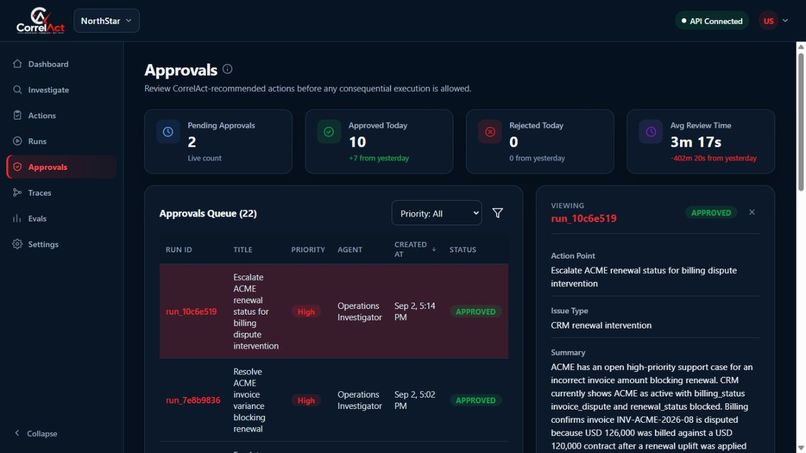
Task: Click the Approved Today checkmark icon
Action: point(329,132)
